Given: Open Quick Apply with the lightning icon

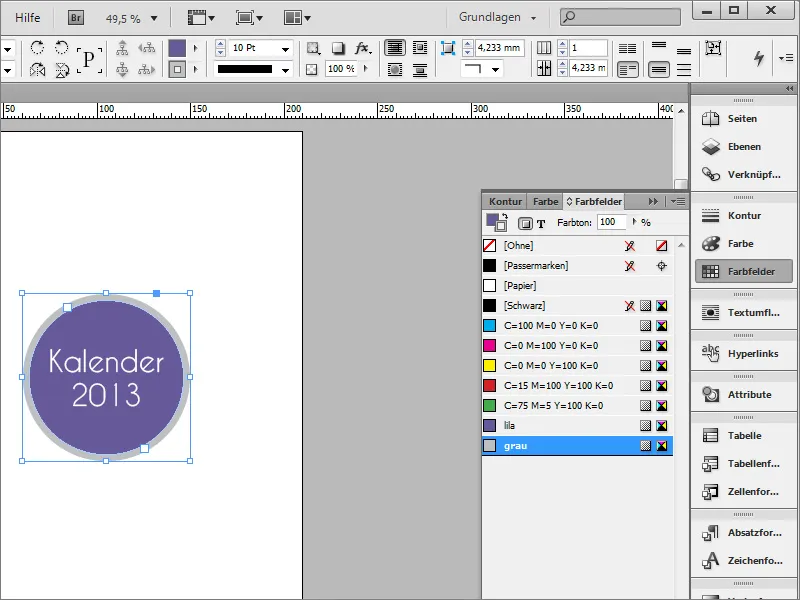Looking at the screenshot, I should coord(759,58).
